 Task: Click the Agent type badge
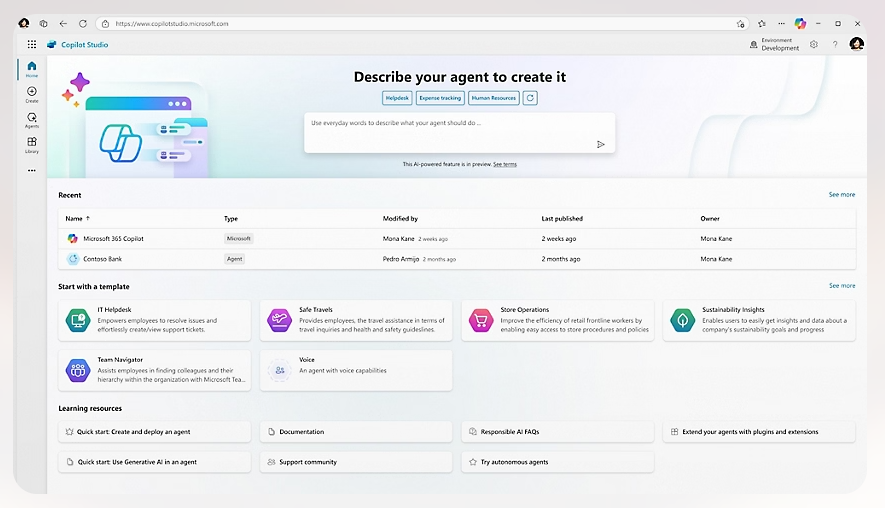tap(234, 259)
